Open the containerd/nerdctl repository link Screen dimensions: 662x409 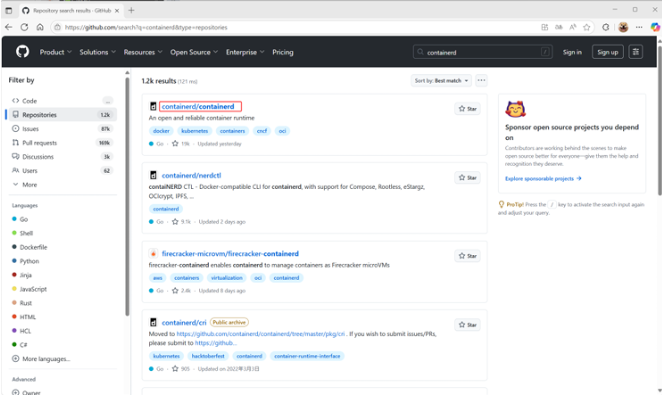pos(191,176)
